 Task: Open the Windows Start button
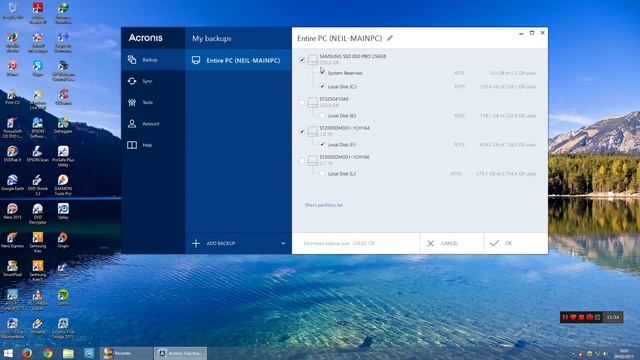coord(8,353)
